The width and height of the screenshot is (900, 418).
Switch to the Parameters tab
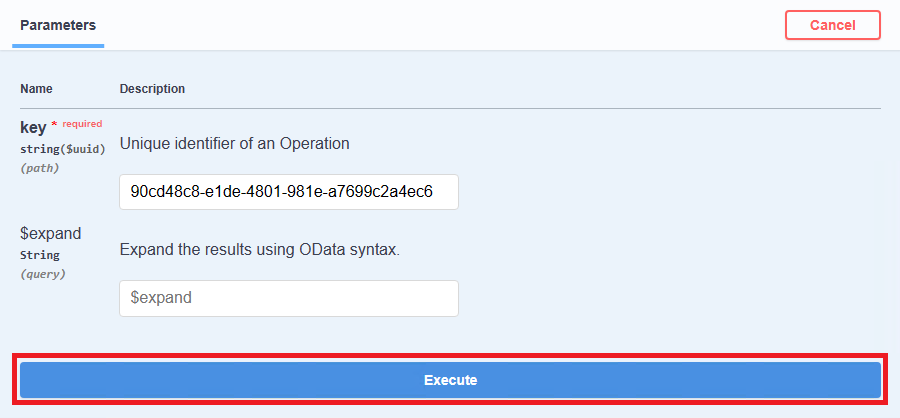57,24
